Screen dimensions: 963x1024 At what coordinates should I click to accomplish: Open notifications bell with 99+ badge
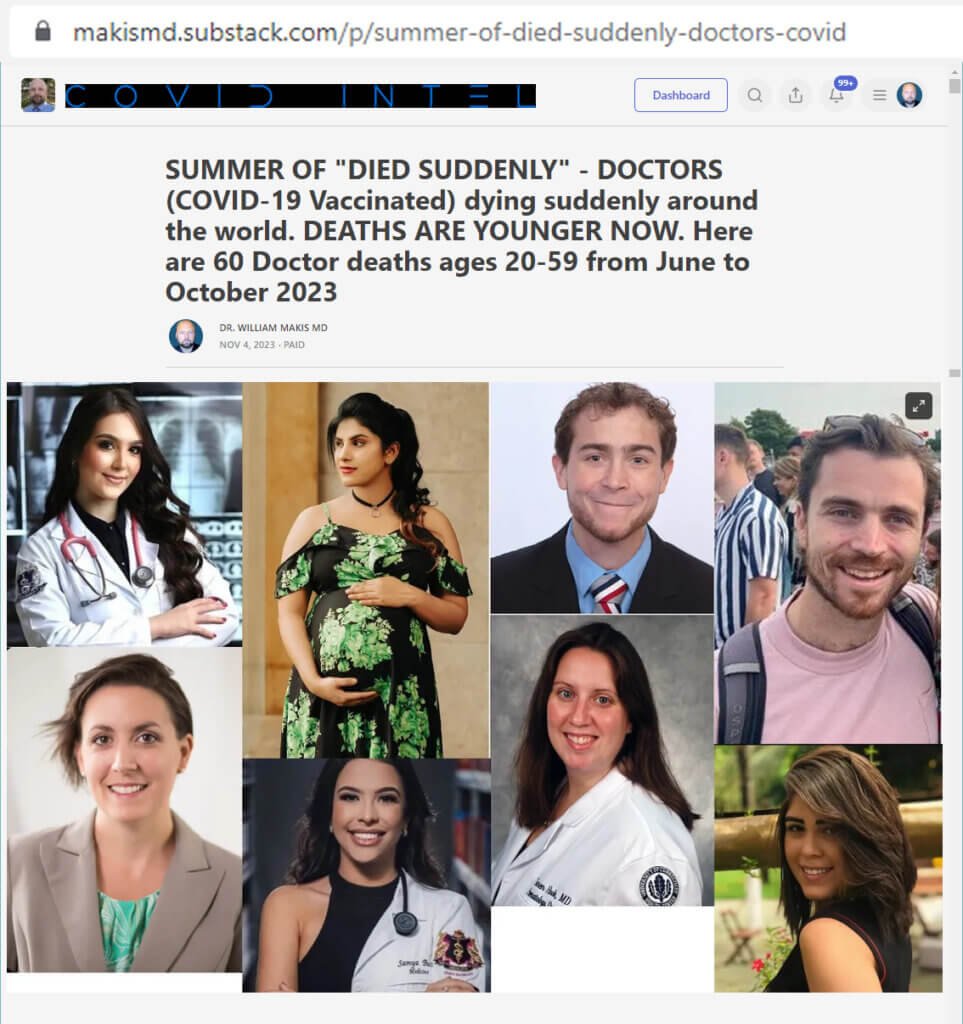(838, 95)
